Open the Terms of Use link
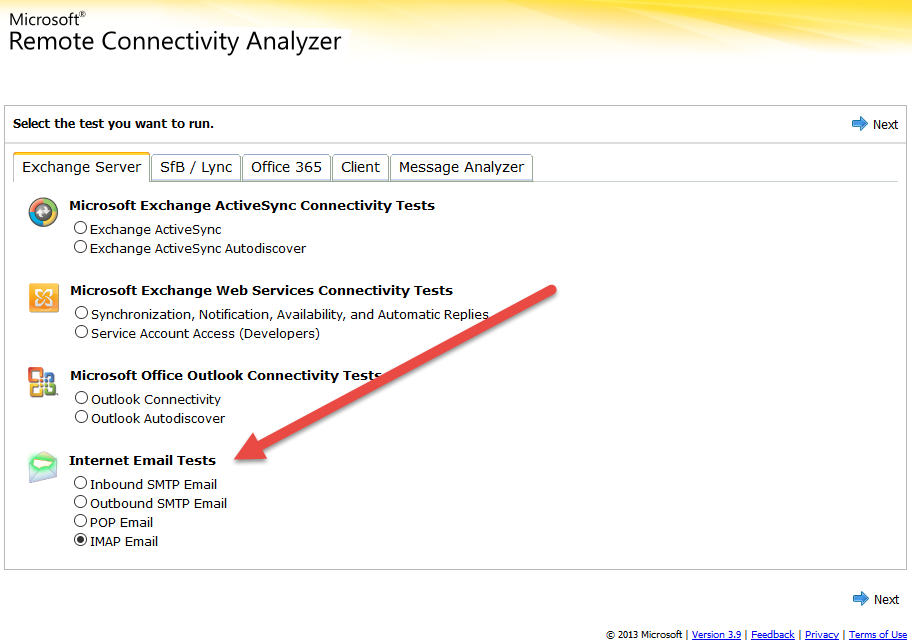Viewport: 912px width, 642px height. tap(878, 634)
